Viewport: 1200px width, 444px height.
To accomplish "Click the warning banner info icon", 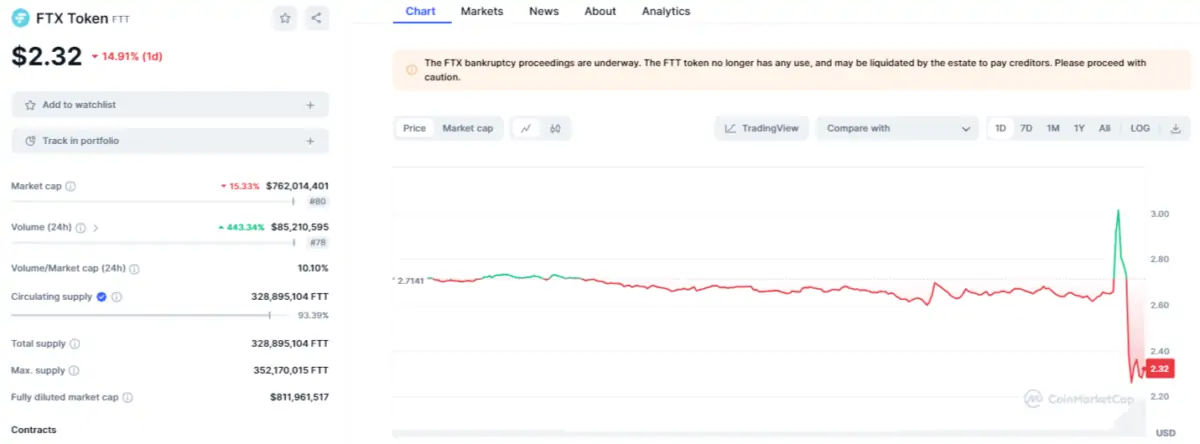I will pyautogui.click(x=412, y=69).
